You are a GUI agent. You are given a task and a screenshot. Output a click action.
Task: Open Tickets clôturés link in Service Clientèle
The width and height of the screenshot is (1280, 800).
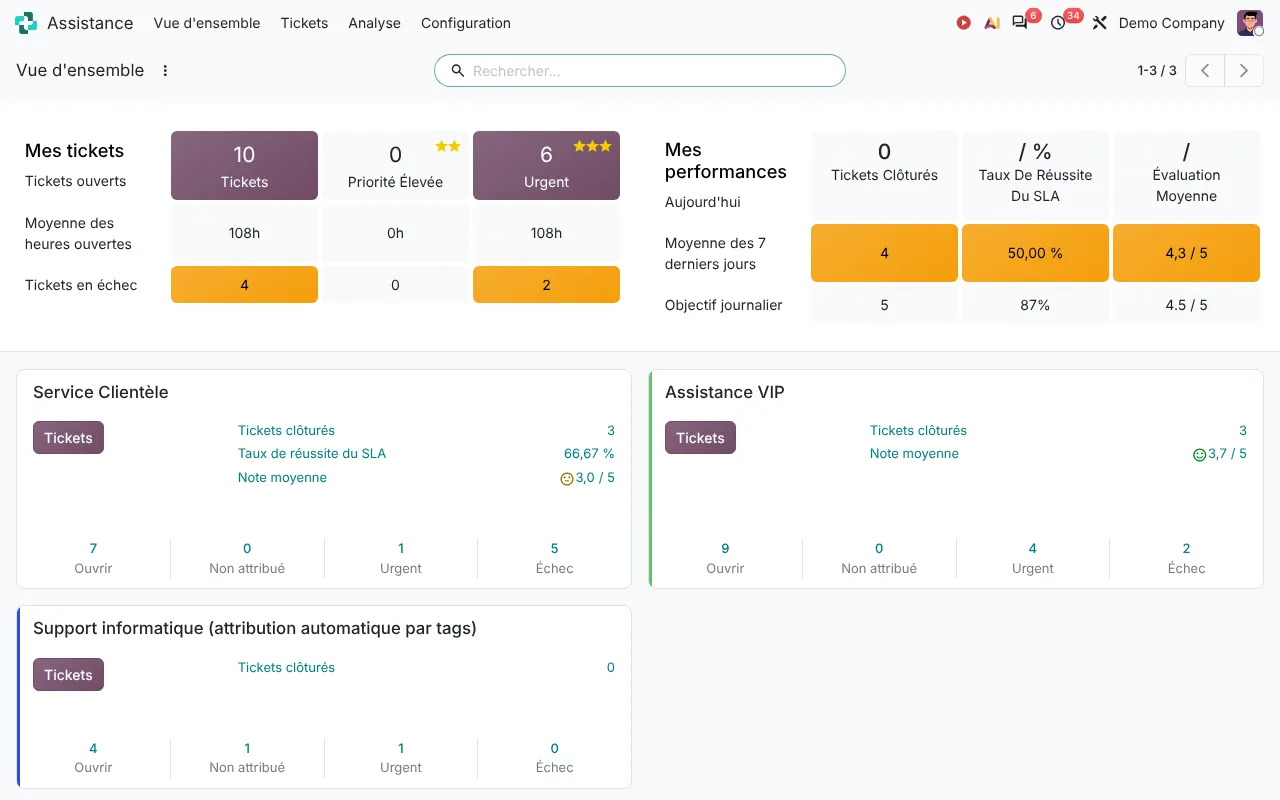tap(286, 431)
